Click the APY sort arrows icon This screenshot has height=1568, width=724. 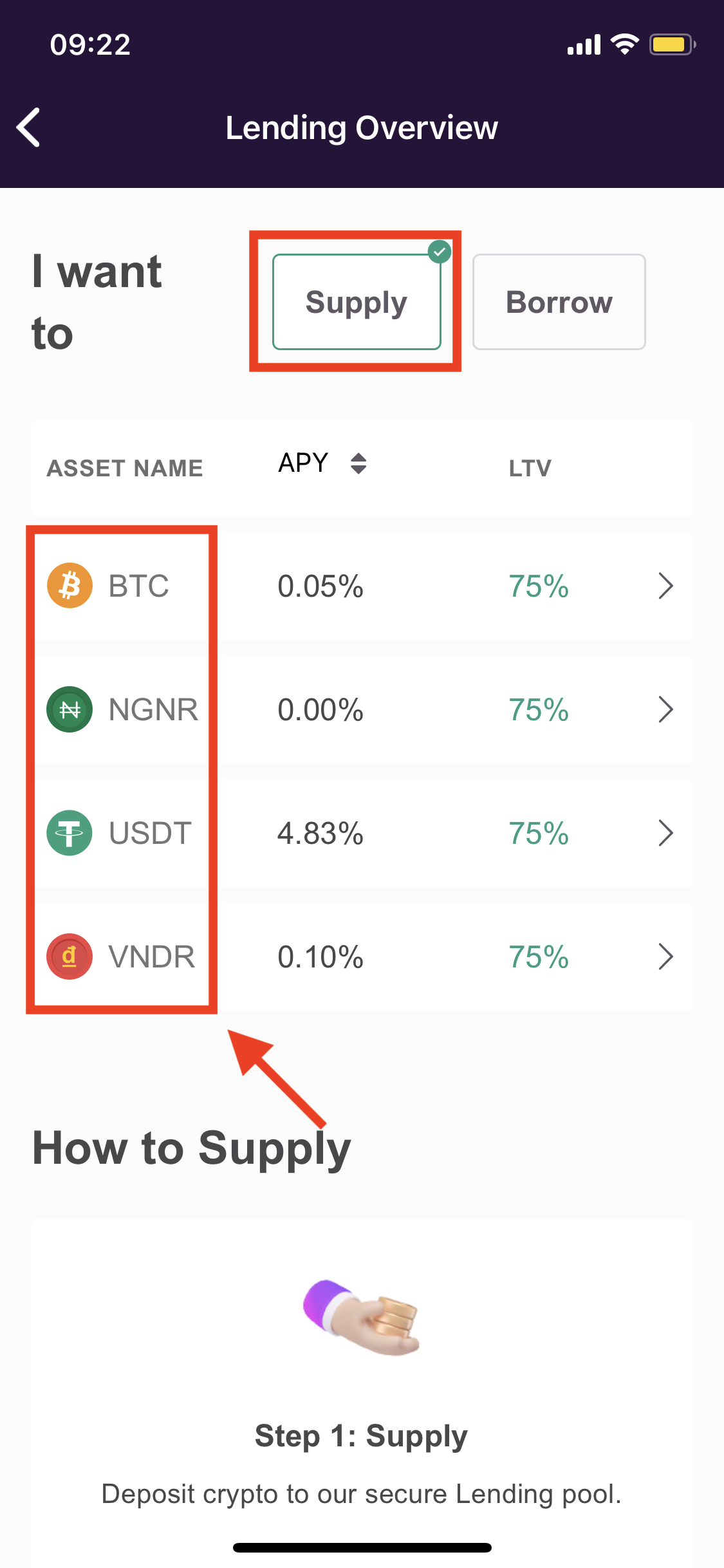tap(358, 463)
